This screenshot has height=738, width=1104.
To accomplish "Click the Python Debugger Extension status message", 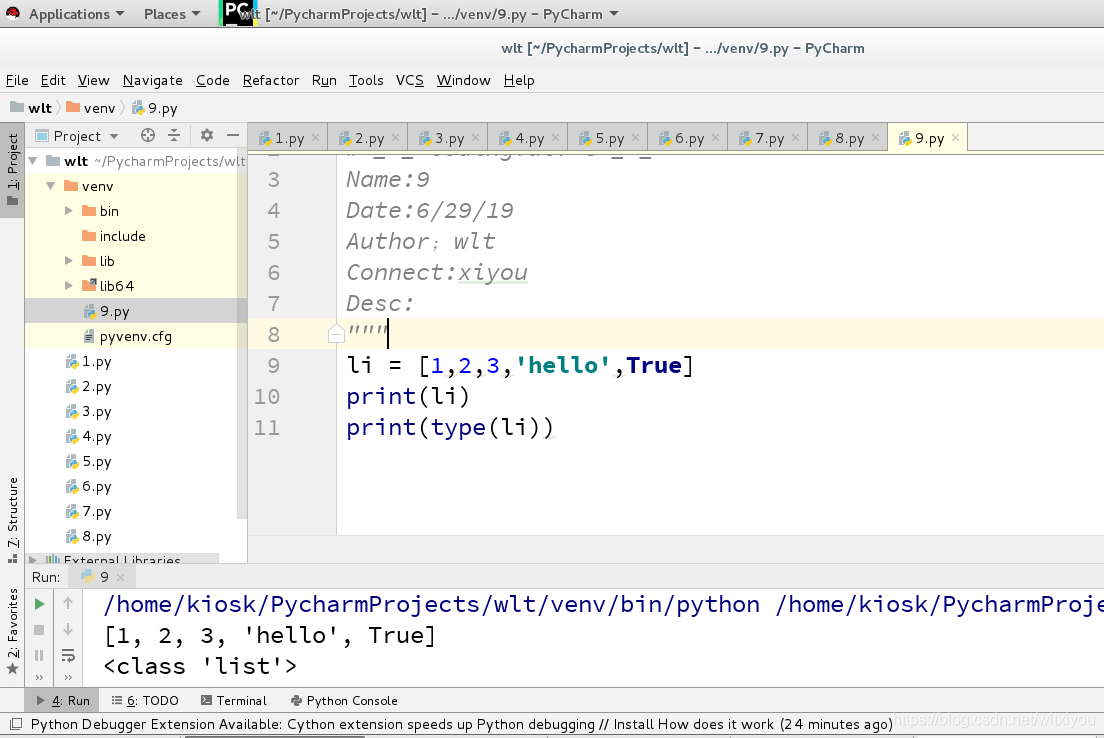I will [461, 724].
